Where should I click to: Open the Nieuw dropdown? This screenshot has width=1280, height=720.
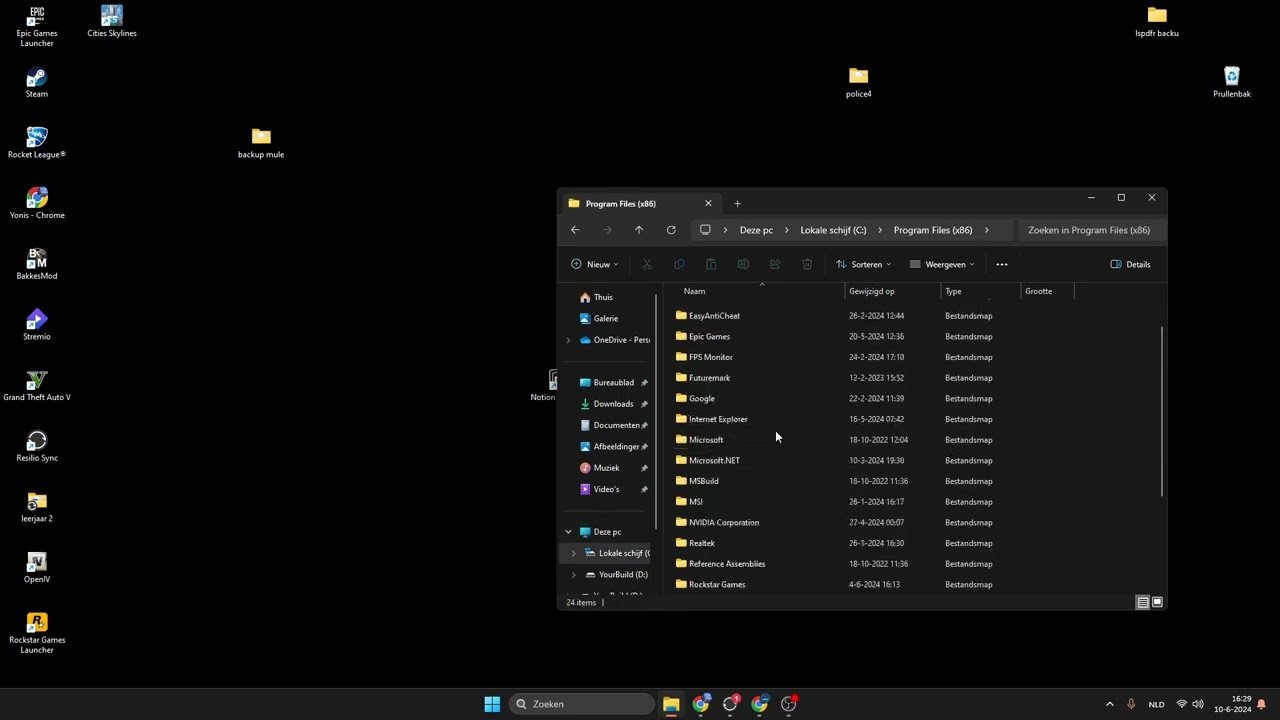click(x=595, y=264)
